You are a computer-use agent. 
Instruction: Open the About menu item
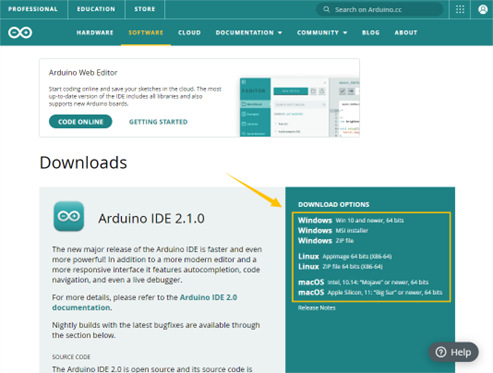(406, 33)
